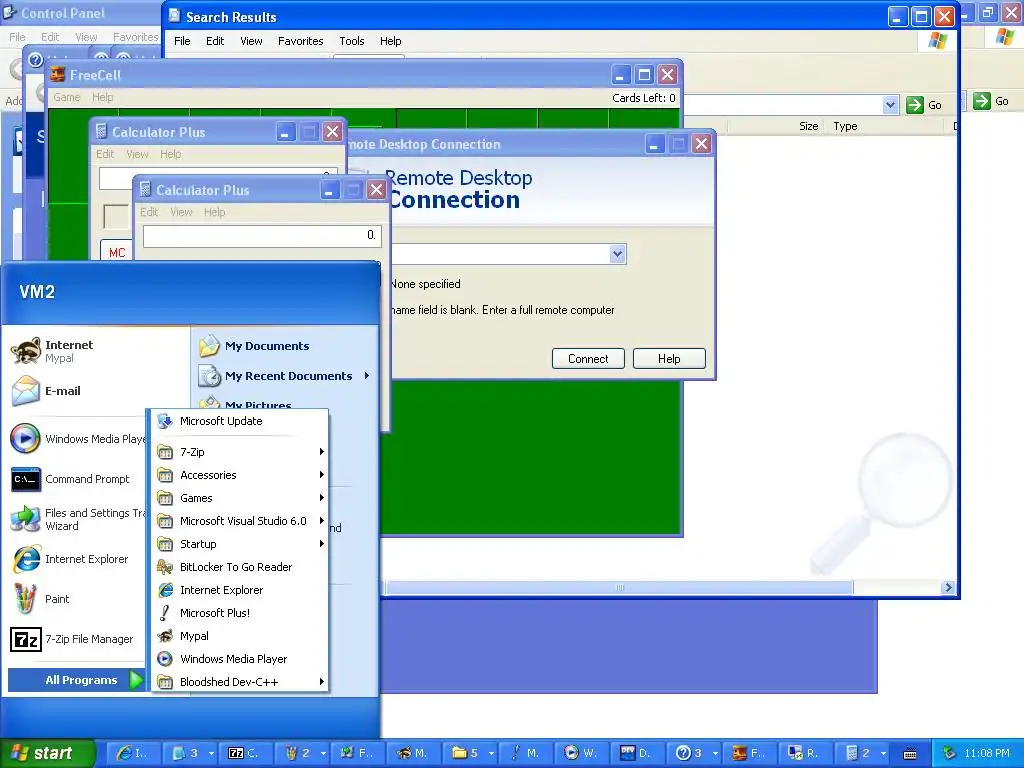The height and width of the screenshot is (768, 1024).
Task: Open Help menu in Search Results
Action: pyautogui.click(x=391, y=41)
